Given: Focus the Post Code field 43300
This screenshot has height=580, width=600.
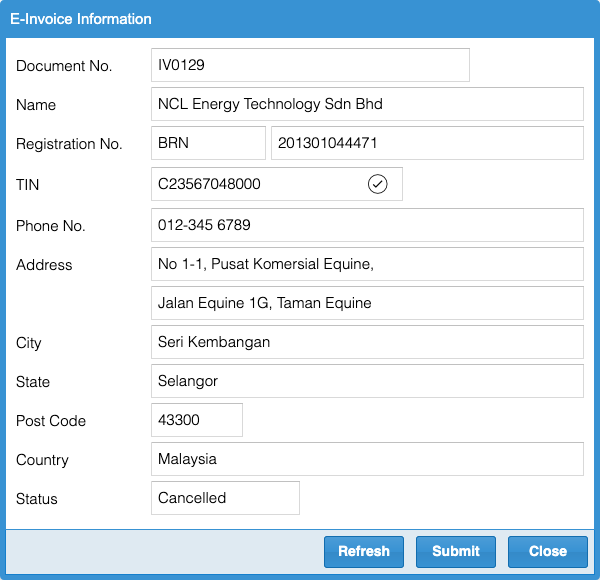Looking at the screenshot, I should click(197, 420).
